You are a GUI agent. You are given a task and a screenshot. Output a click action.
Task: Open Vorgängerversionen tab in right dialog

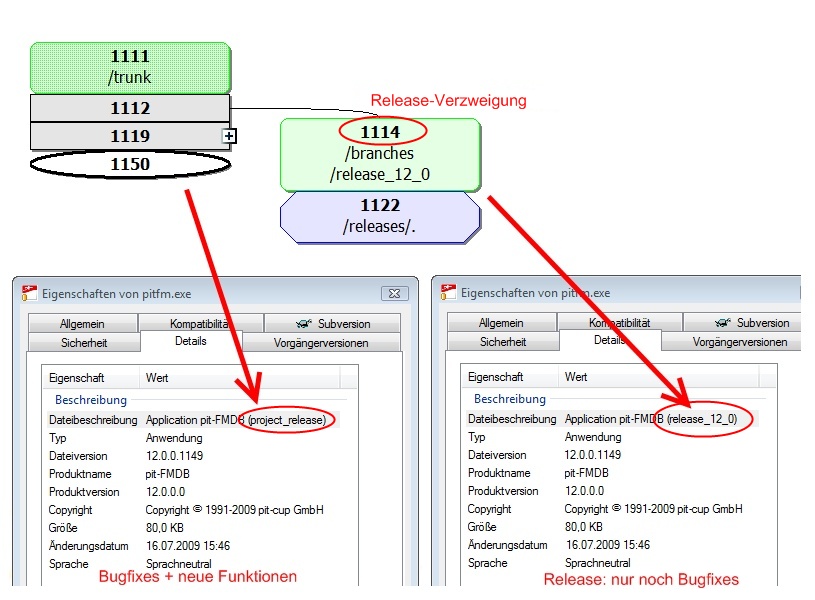tap(732, 342)
